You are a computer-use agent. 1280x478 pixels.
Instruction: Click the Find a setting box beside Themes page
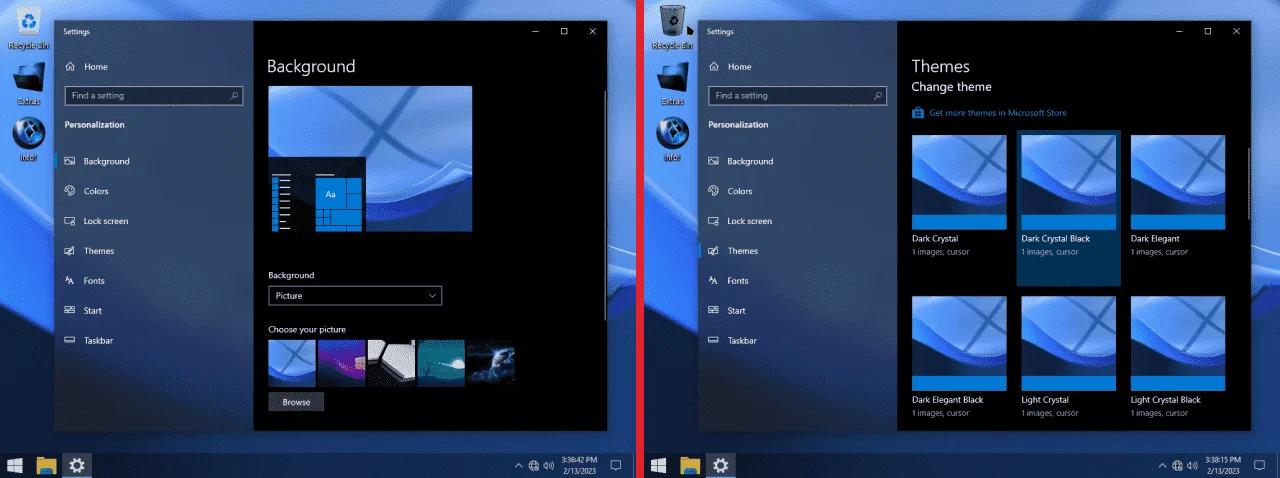point(798,96)
